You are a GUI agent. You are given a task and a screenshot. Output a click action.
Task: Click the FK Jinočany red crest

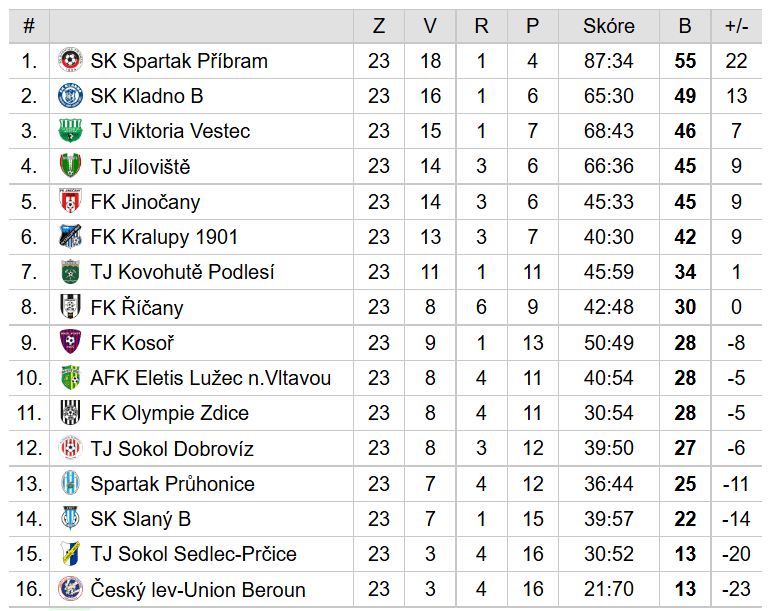(x=70, y=201)
